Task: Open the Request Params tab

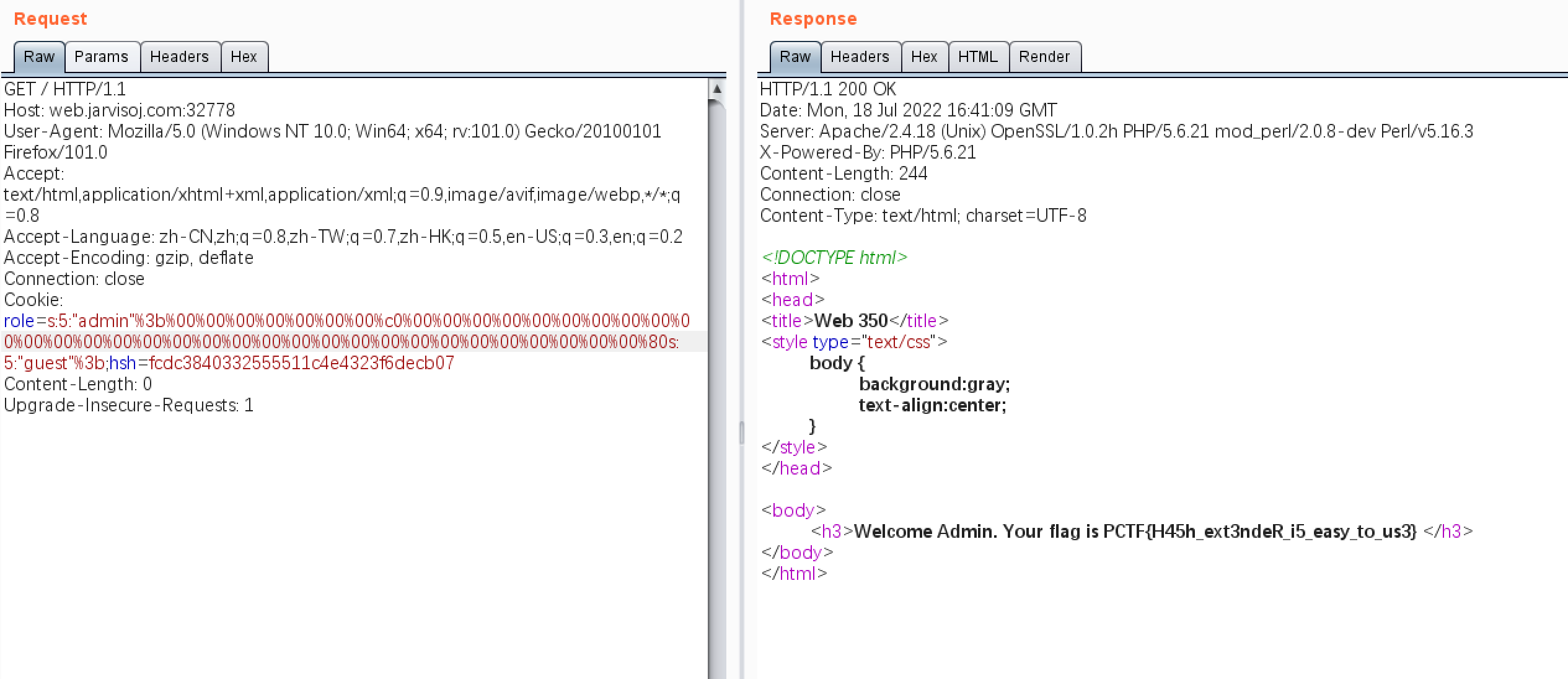Action: point(102,57)
